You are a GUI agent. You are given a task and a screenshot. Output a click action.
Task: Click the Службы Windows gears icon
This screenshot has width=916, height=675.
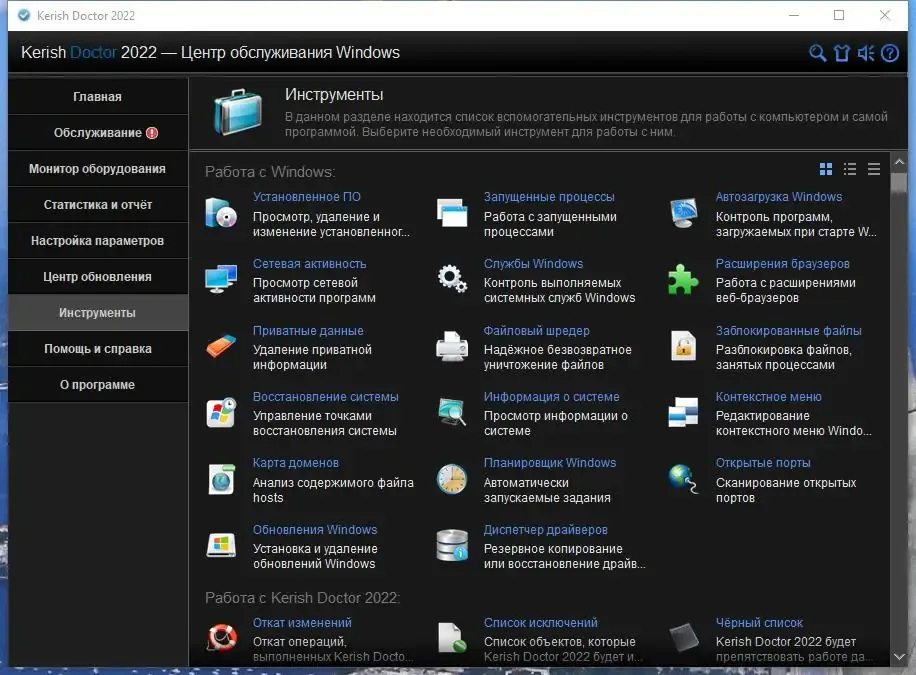[x=452, y=279]
